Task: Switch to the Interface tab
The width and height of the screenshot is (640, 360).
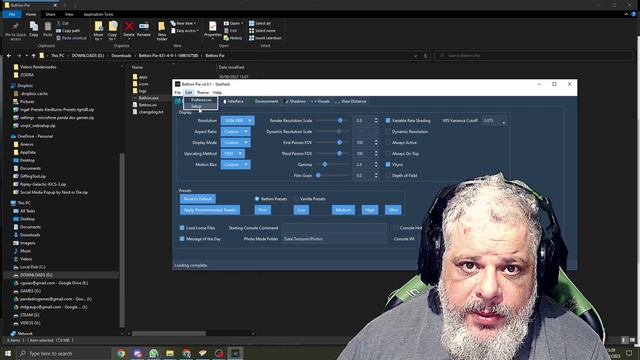Action: [x=233, y=101]
